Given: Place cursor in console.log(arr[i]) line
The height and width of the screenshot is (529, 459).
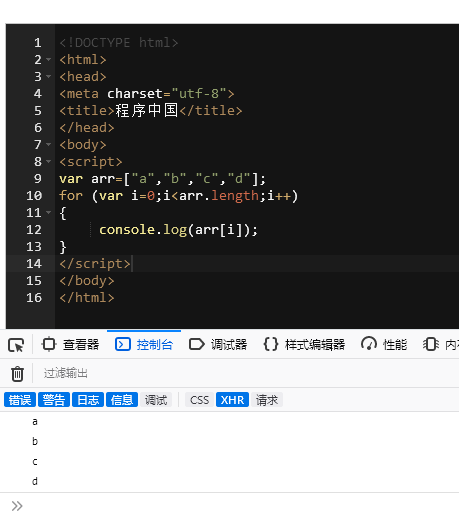Looking at the screenshot, I should (x=178, y=230).
